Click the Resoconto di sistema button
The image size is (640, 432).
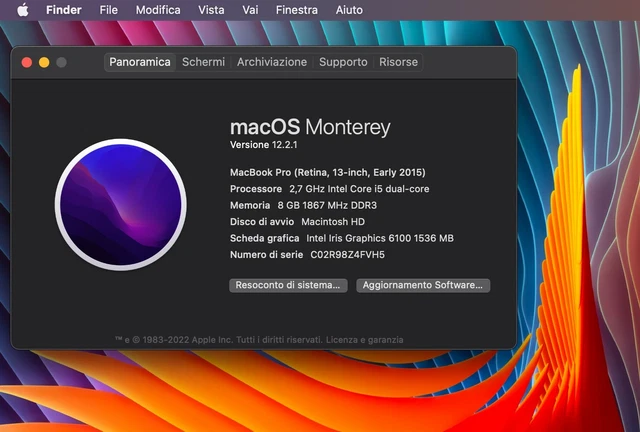coord(288,285)
